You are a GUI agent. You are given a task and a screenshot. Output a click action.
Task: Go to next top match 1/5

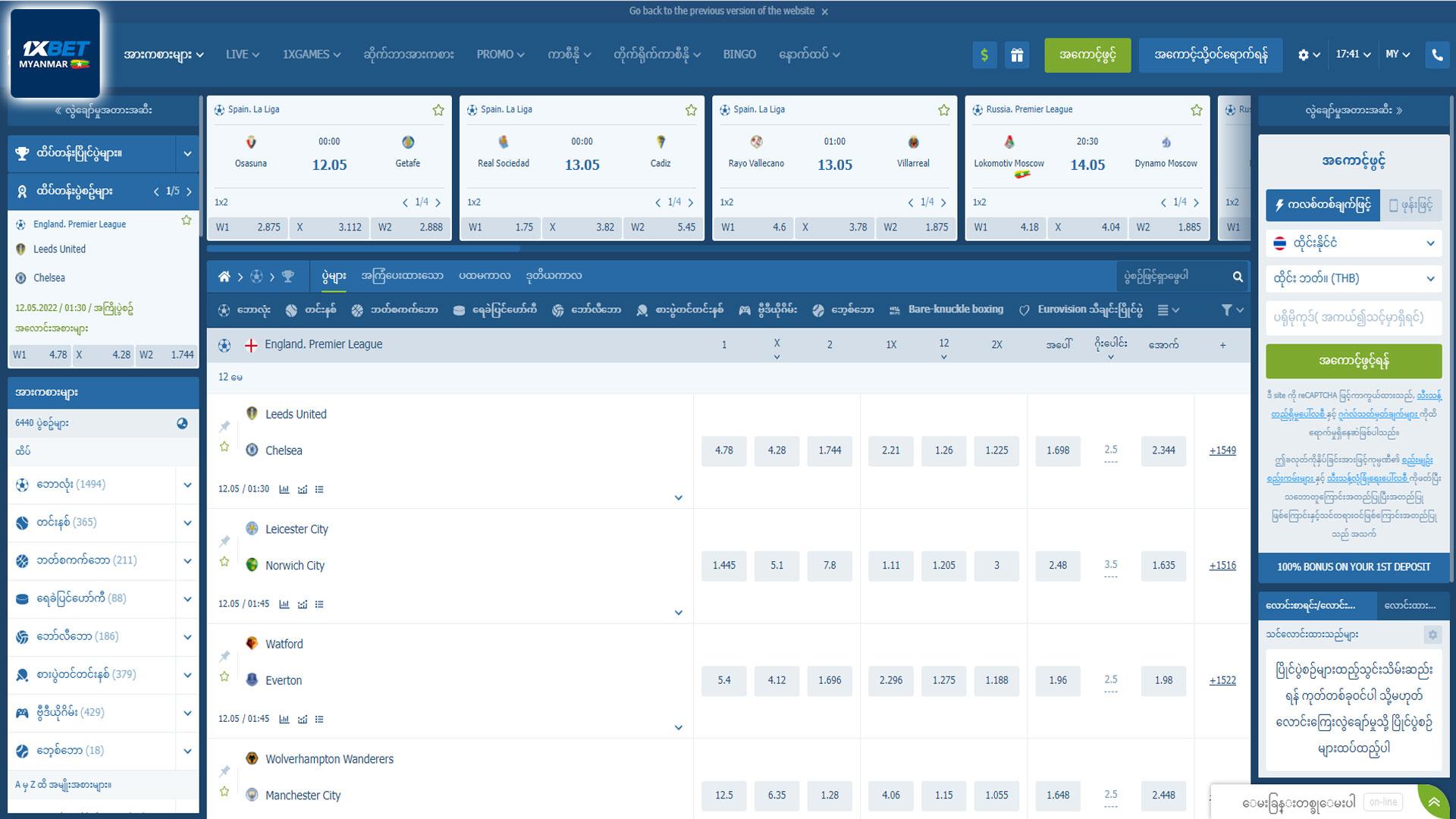[x=189, y=192]
